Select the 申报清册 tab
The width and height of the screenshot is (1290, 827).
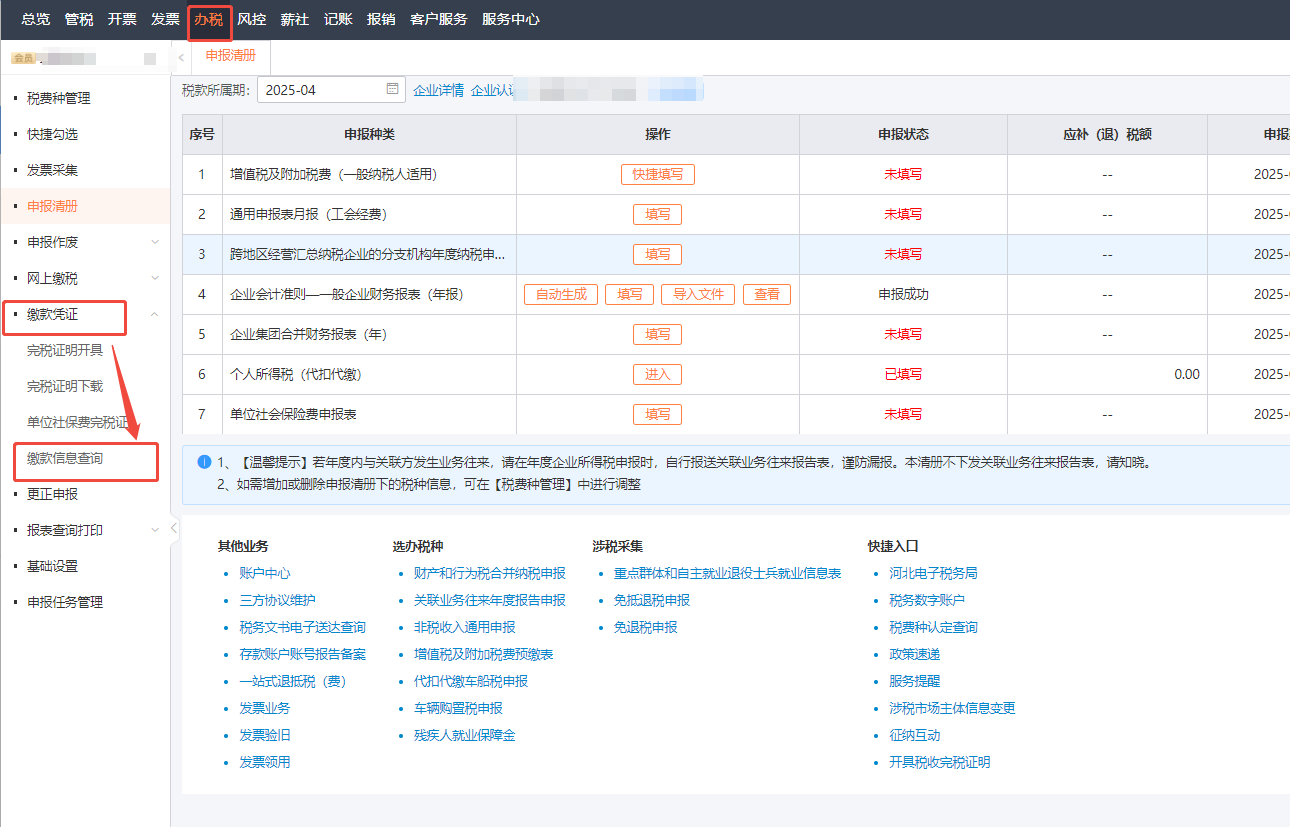[x=230, y=56]
